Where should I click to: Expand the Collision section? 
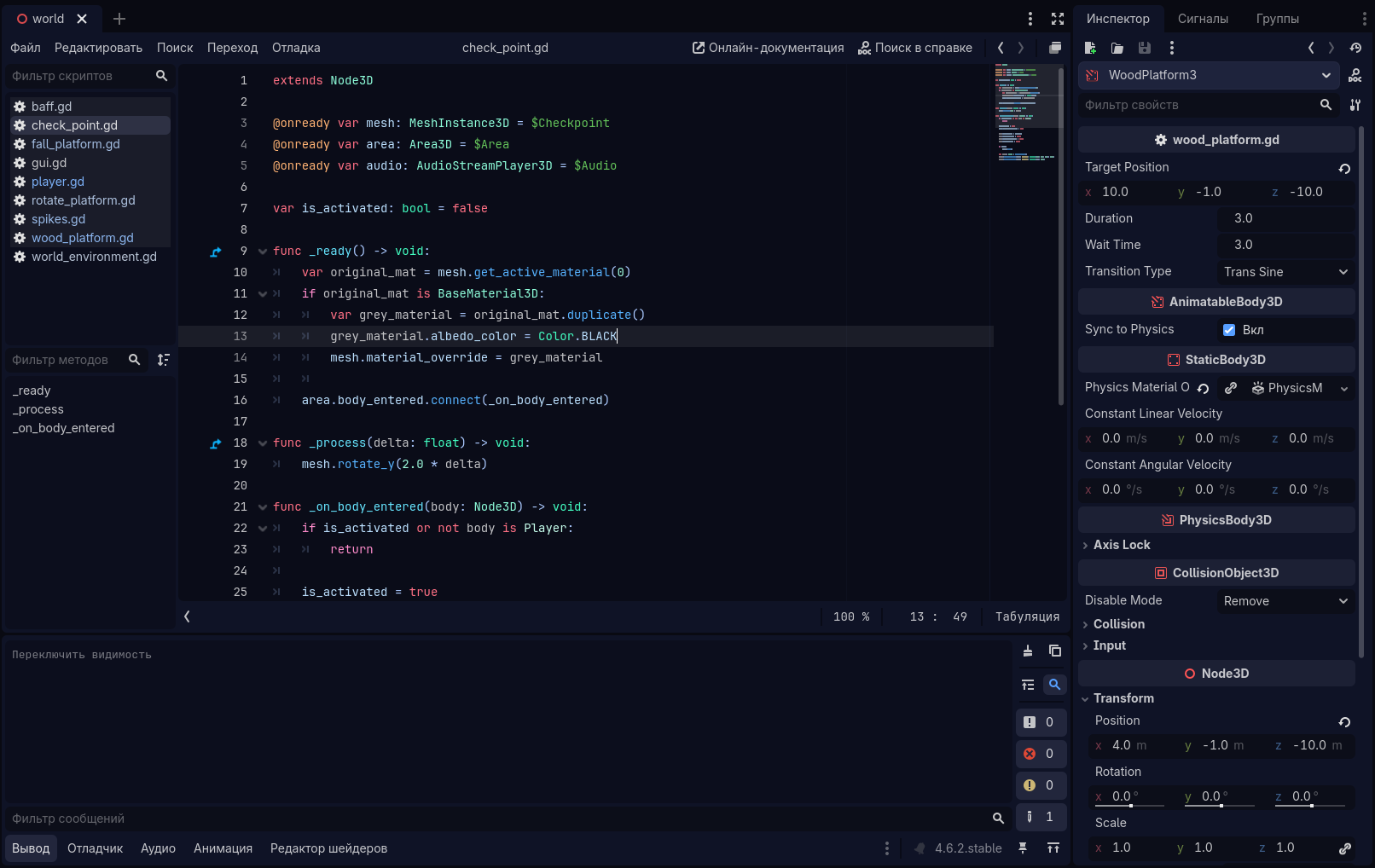(x=1118, y=624)
